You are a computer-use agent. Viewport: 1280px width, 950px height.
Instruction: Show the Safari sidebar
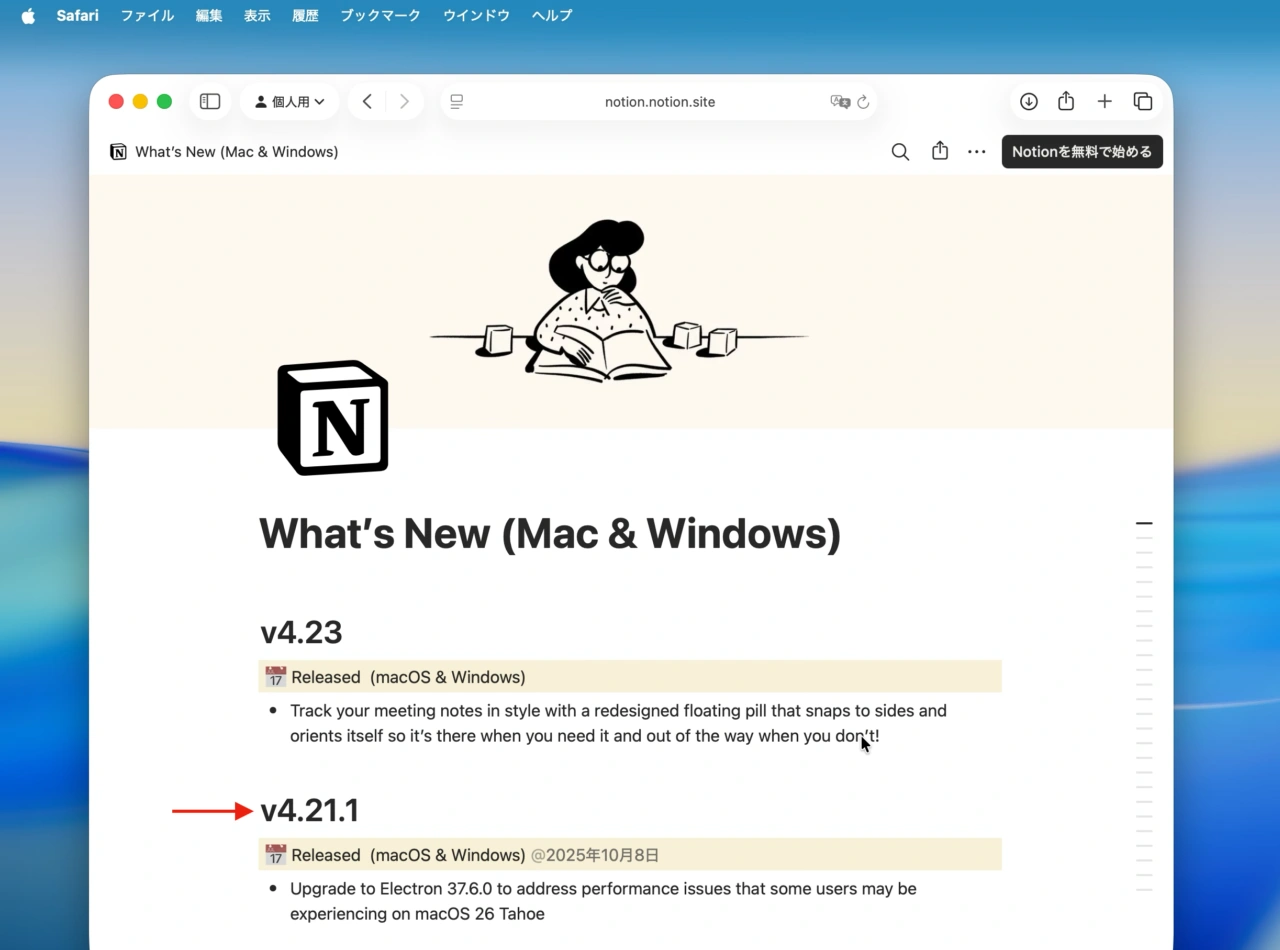click(210, 101)
